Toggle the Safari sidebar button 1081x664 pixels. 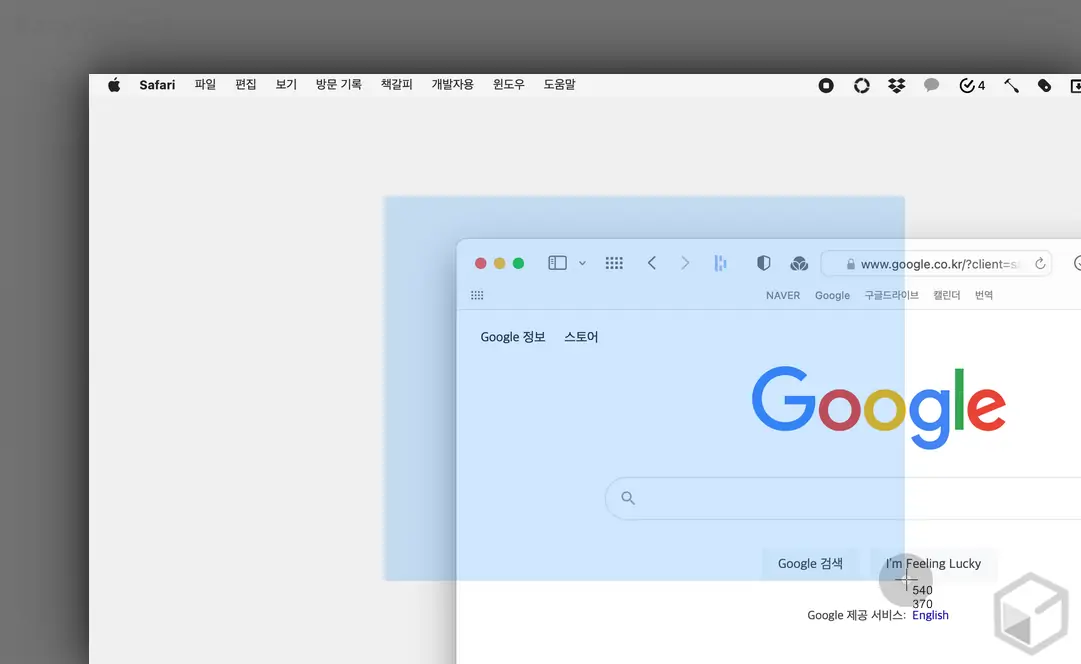coord(557,263)
